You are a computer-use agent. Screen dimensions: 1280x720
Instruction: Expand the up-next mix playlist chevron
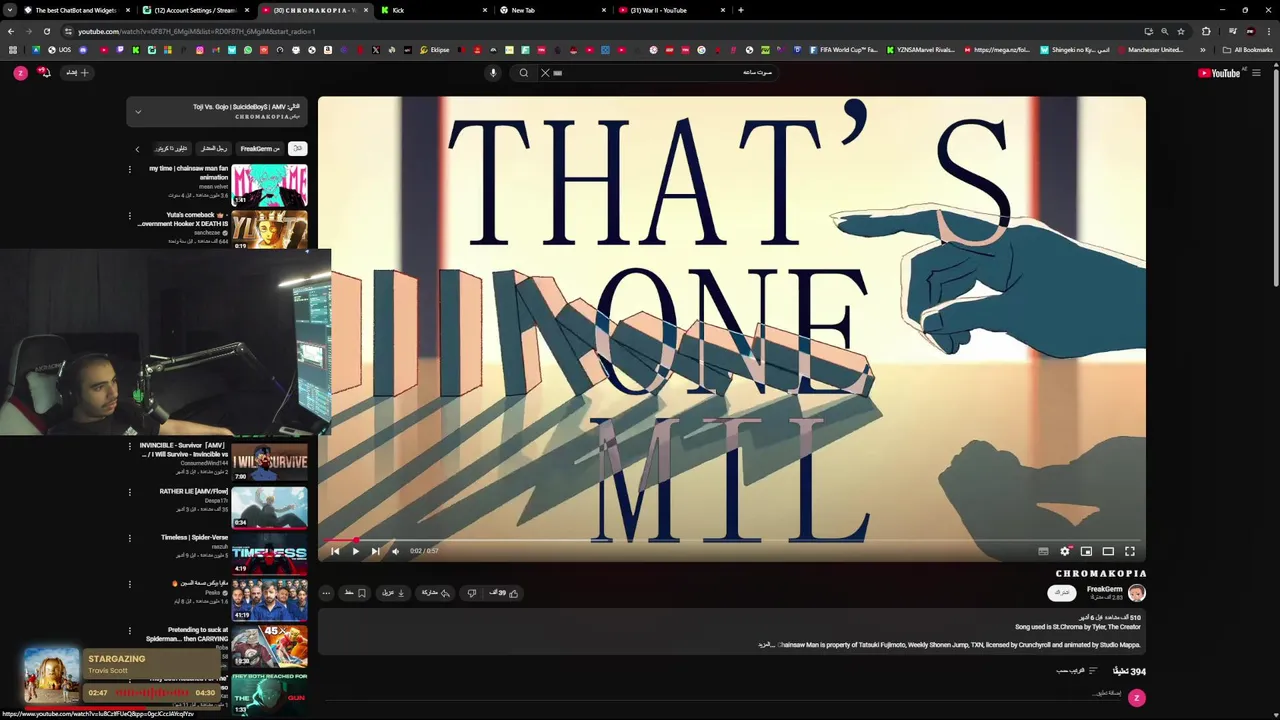click(x=138, y=112)
